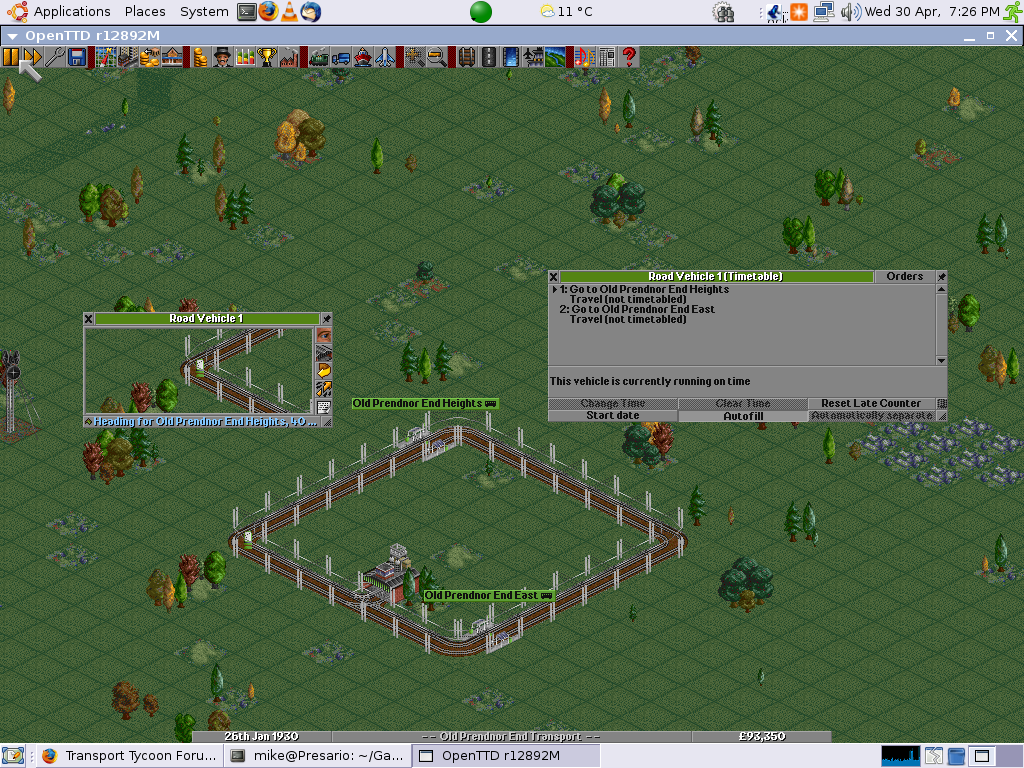
Task: Show vehicle details notepad icon
Action: [324, 407]
